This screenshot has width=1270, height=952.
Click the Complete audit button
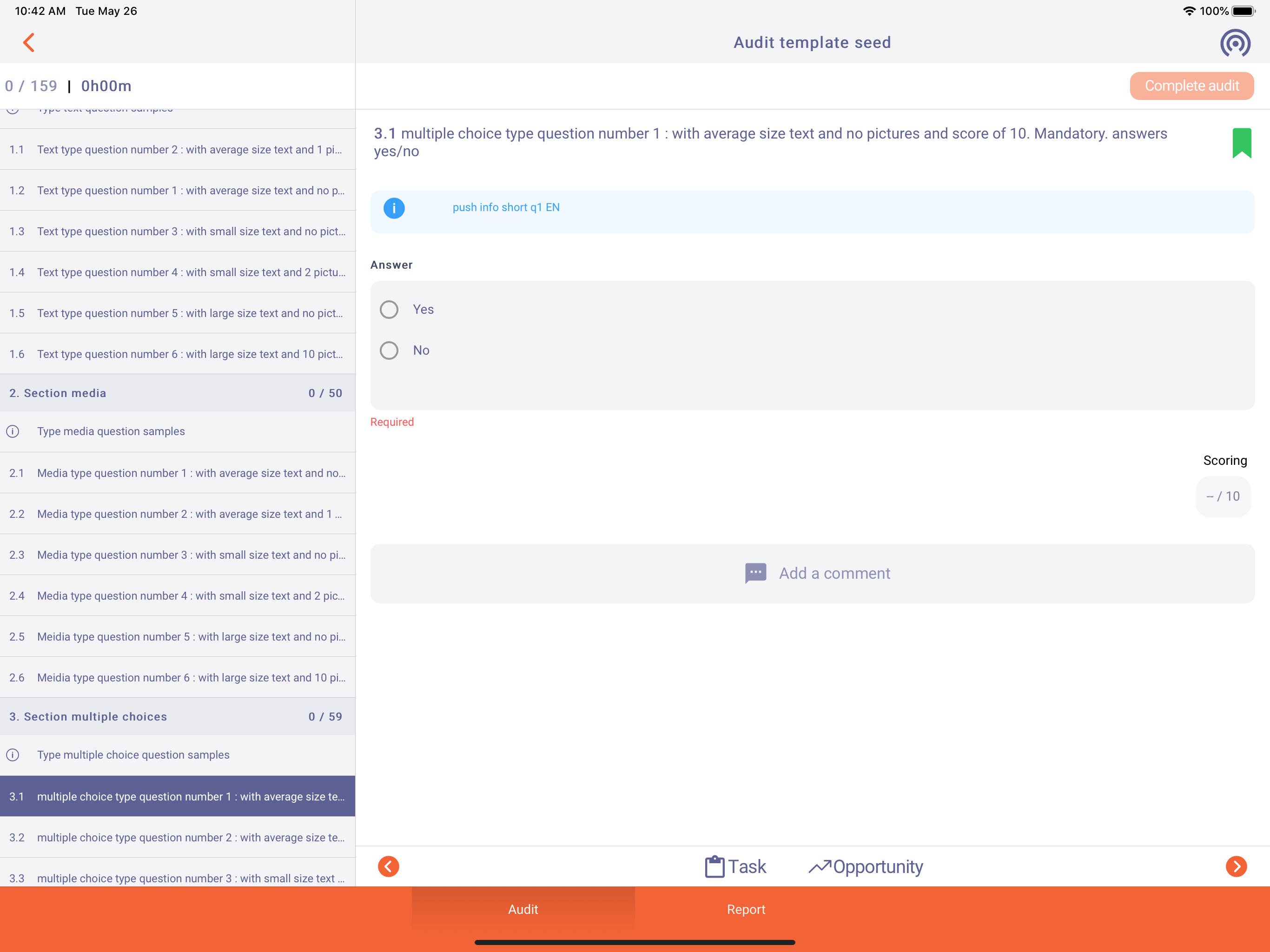click(x=1191, y=86)
